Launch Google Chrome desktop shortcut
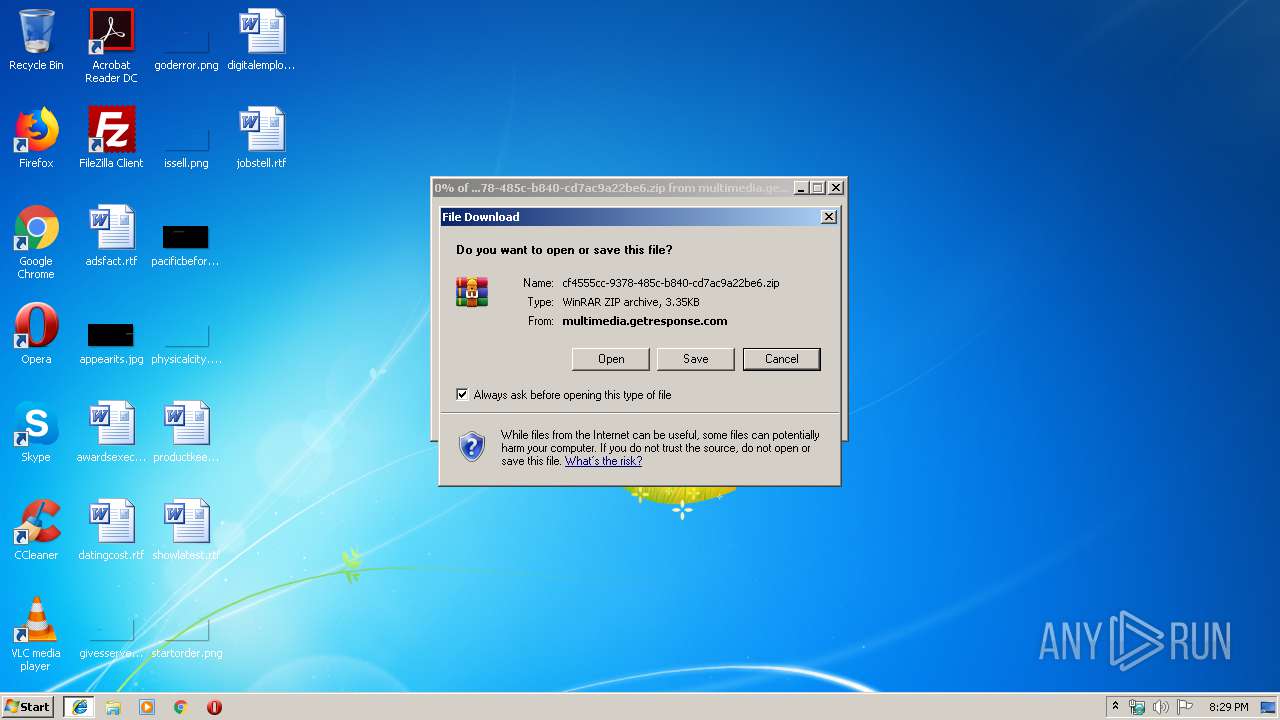Screen dimensions: 1280x720 coord(36,242)
